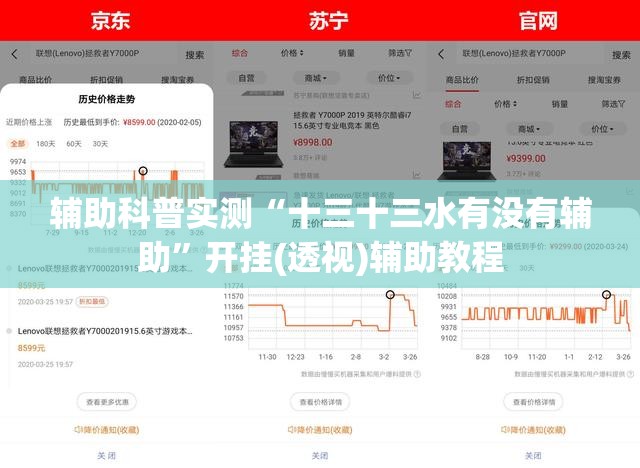Tap 降价通知(收藏) speaker in the 官网 panel
Image resolution: width=640 pixels, height=468 pixels.
(x=533, y=430)
